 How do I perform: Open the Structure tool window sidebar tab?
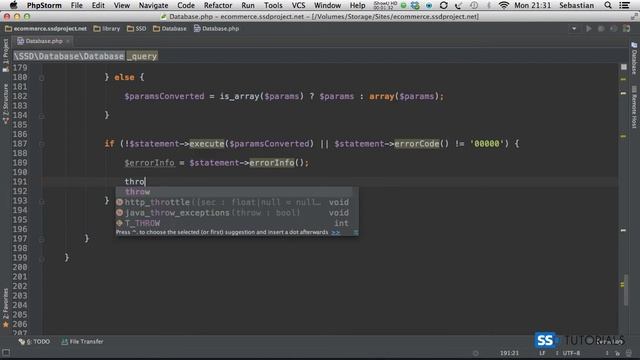tap(5, 104)
